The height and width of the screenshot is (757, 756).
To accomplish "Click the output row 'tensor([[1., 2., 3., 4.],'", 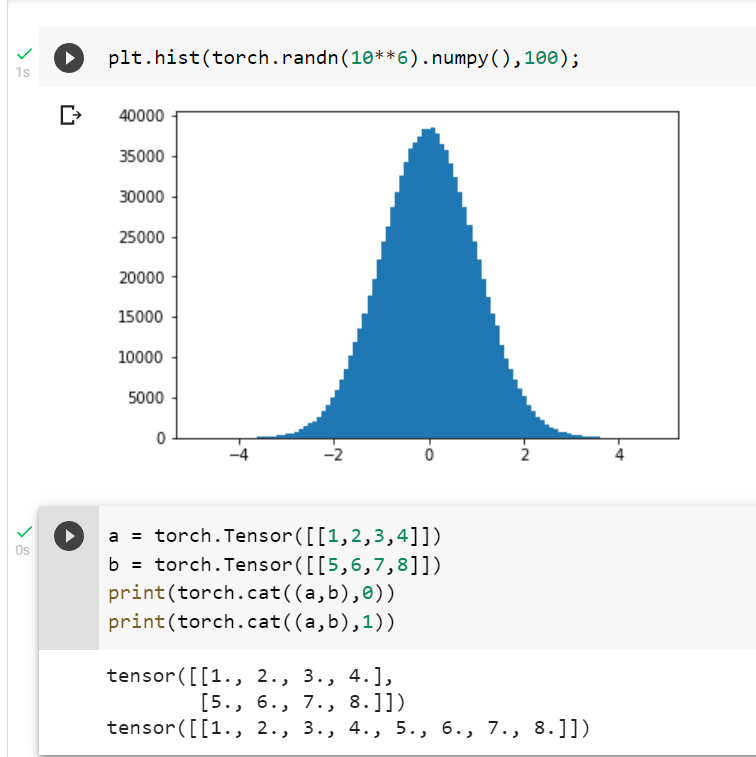I will click(250, 676).
